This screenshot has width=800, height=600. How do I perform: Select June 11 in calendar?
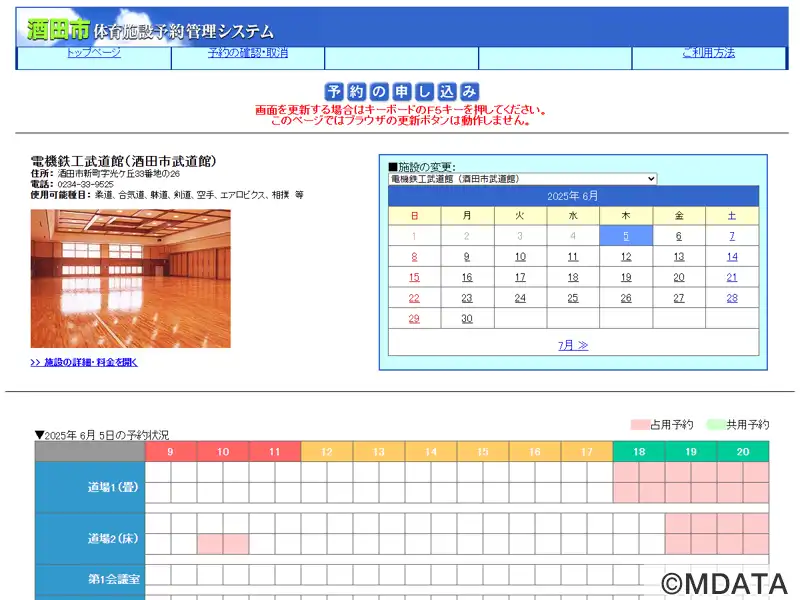[573, 257]
